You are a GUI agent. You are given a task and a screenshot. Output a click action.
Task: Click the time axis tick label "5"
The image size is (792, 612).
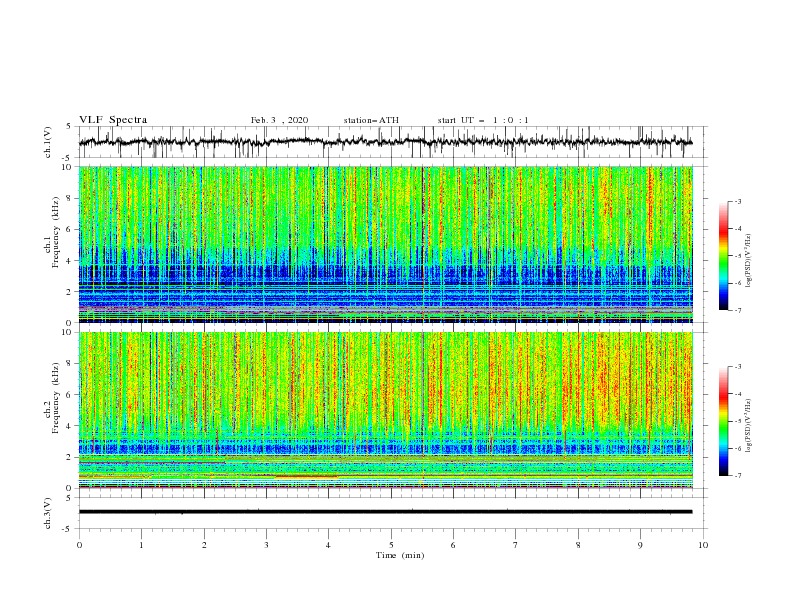coord(391,545)
